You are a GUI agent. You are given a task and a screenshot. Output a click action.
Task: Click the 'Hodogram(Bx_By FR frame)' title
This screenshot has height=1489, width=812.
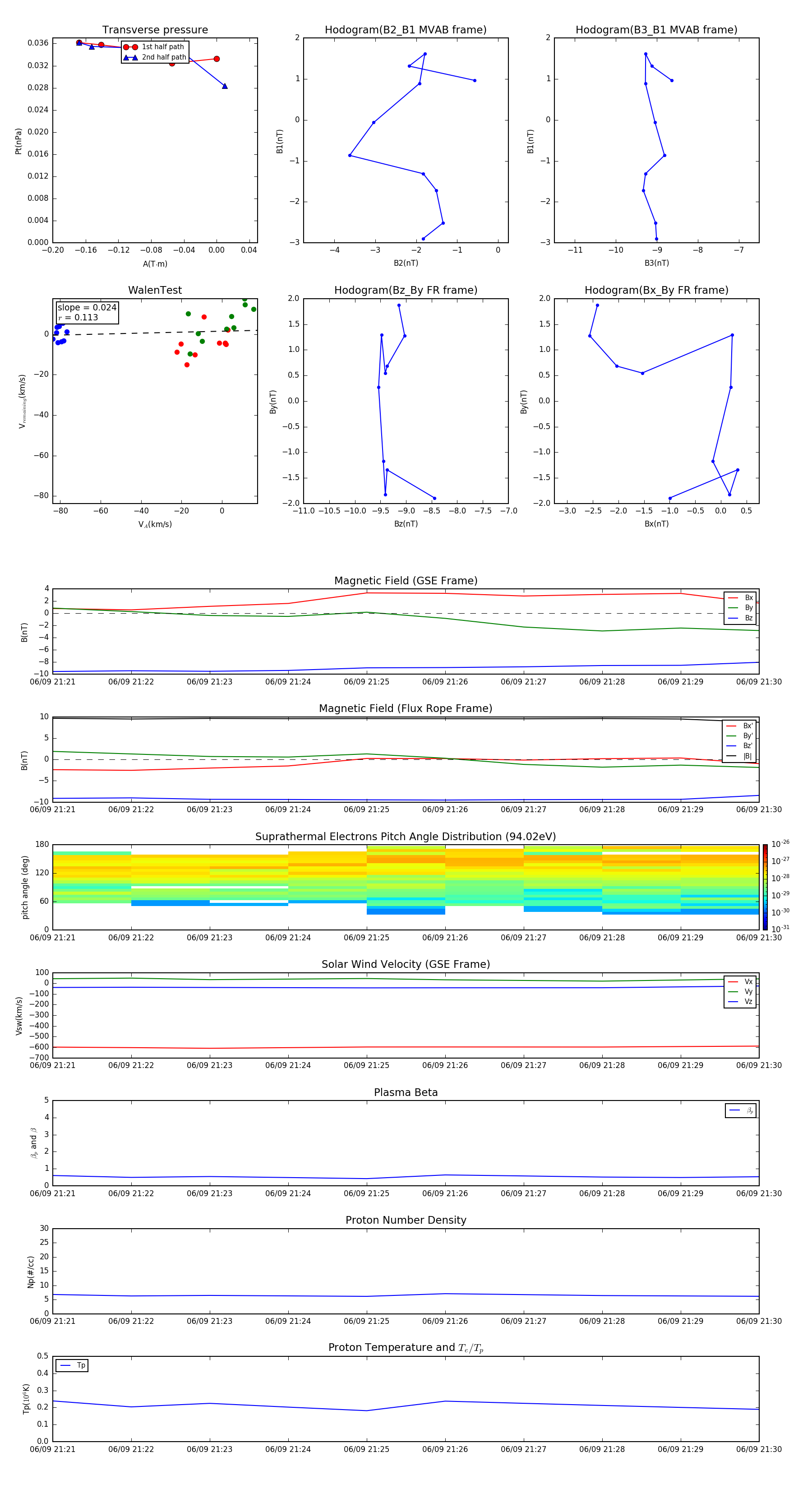[656, 290]
